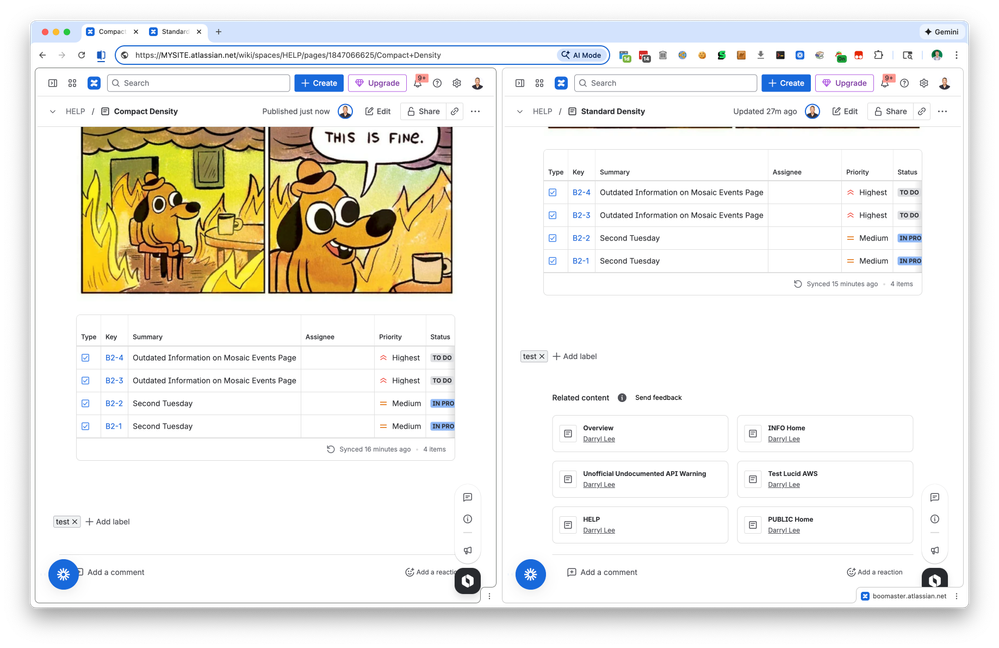Open help icon in right pane
Viewport: 999px width, 648px height.
[905, 83]
